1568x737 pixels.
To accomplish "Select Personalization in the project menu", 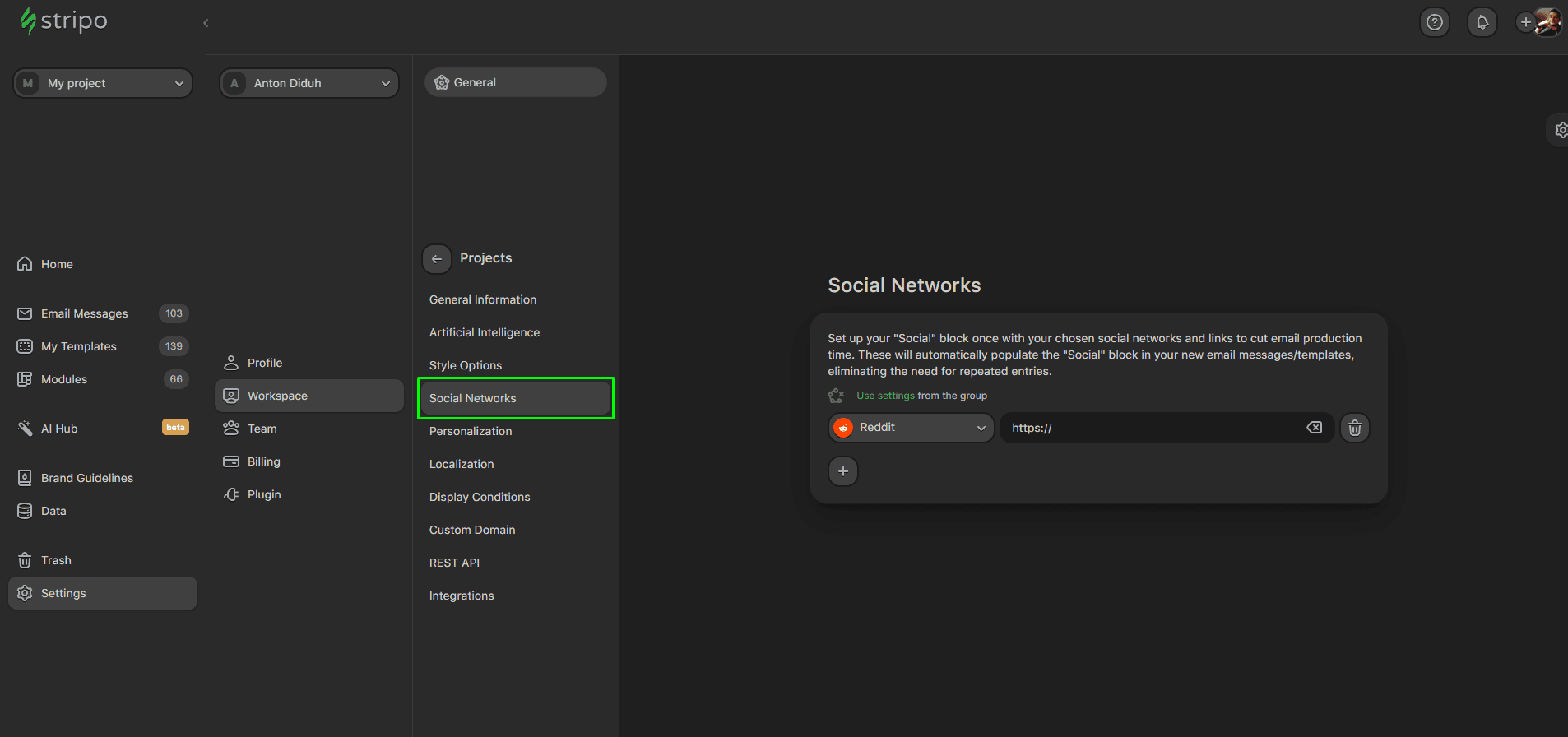I will point(470,431).
